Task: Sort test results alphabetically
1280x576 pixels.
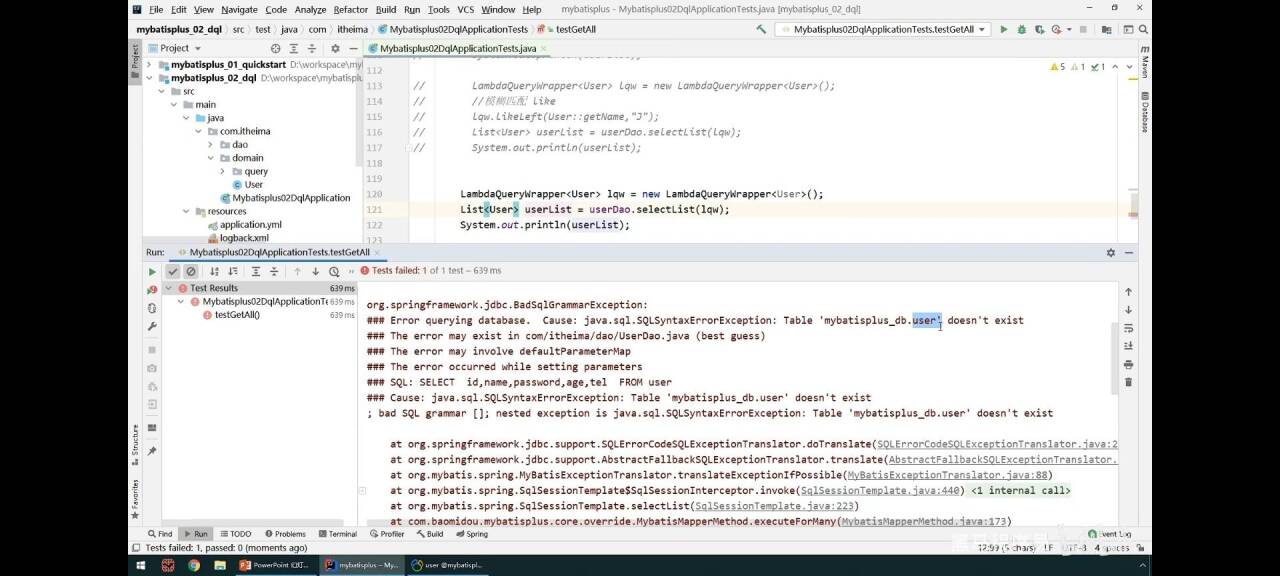Action: (x=212, y=271)
